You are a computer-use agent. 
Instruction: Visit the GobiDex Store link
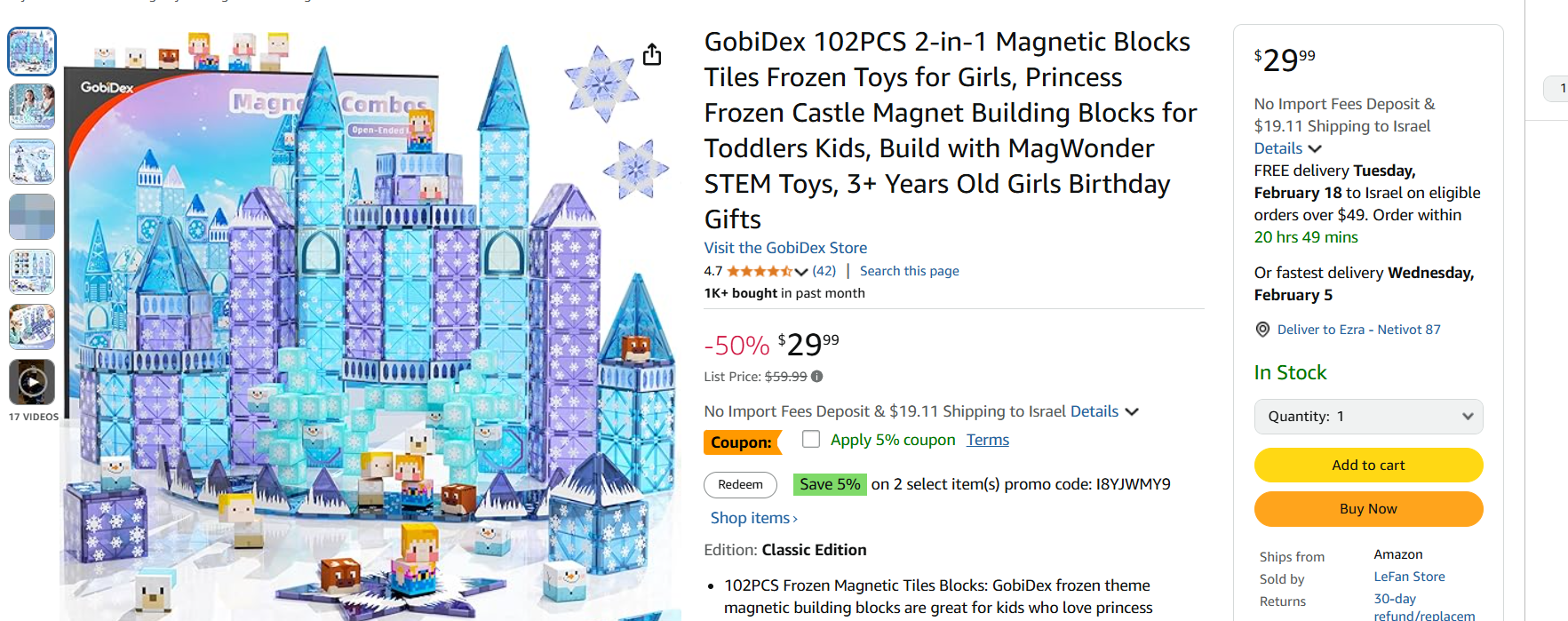click(x=785, y=248)
